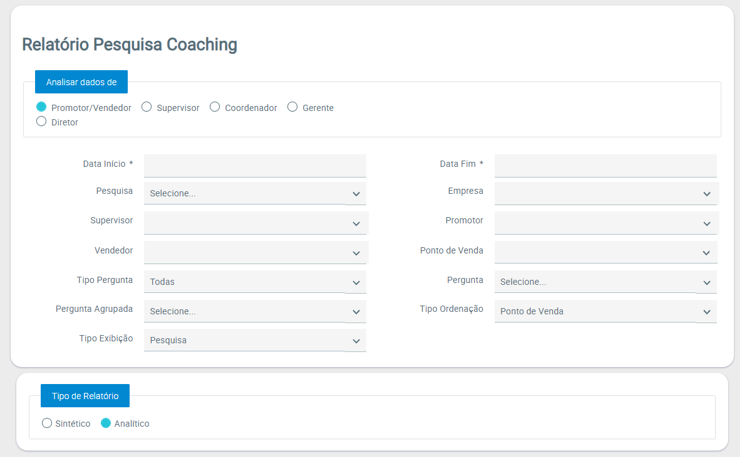Image resolution: width=740 pixels, height=457 pixels.
Task: Open the Tipo Pergunta dropdown
Action: (255, 282)
